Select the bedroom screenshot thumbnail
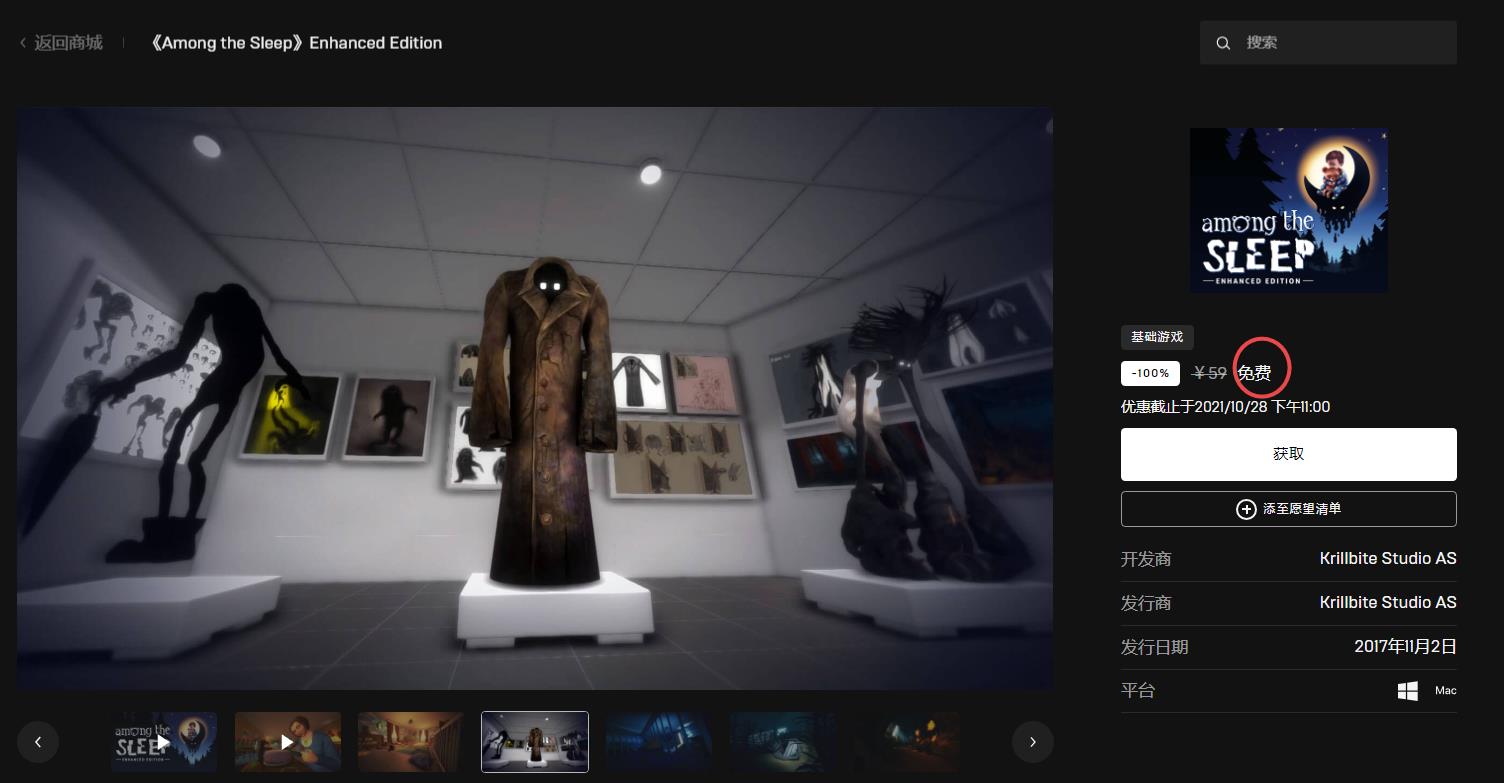This screenshot has height=783, width=1504. pyautogui.click(x=411, y=742)
